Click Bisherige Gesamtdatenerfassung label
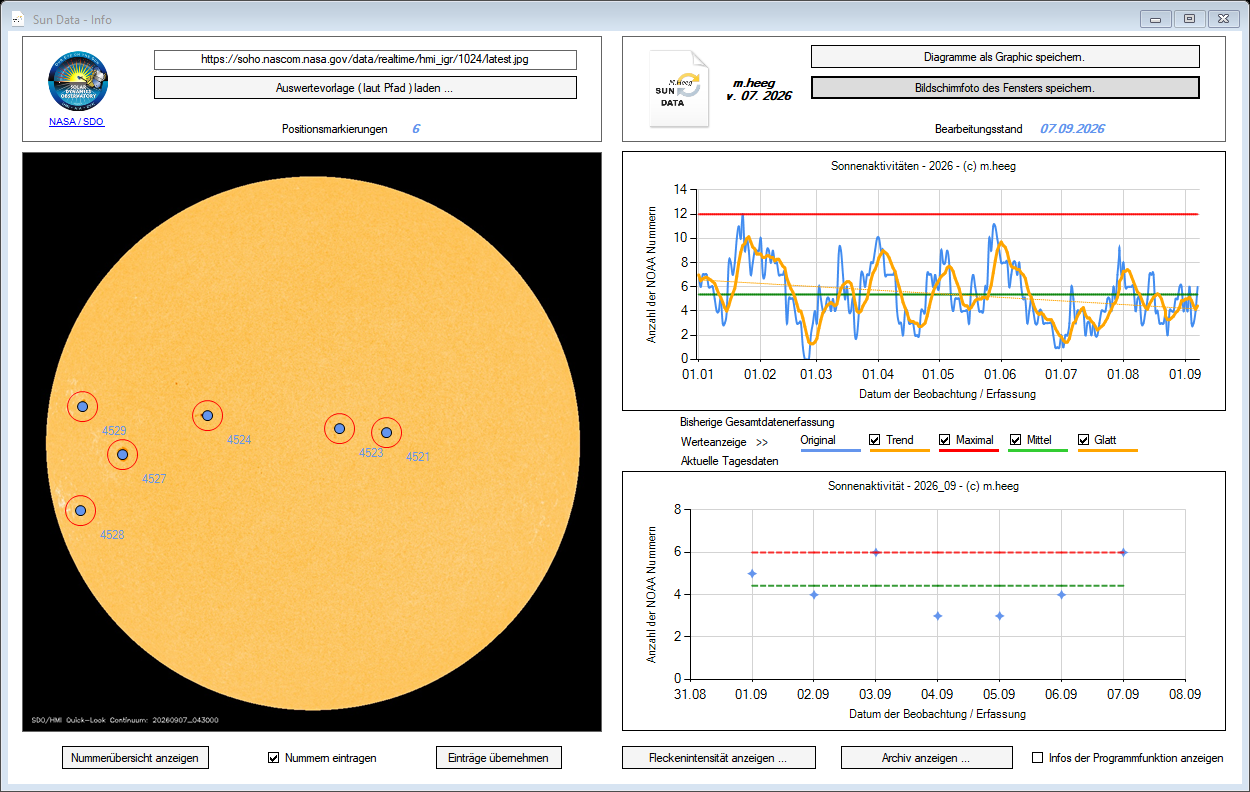1250x792 pixels. pyautogui.click(x=757, y=422)
